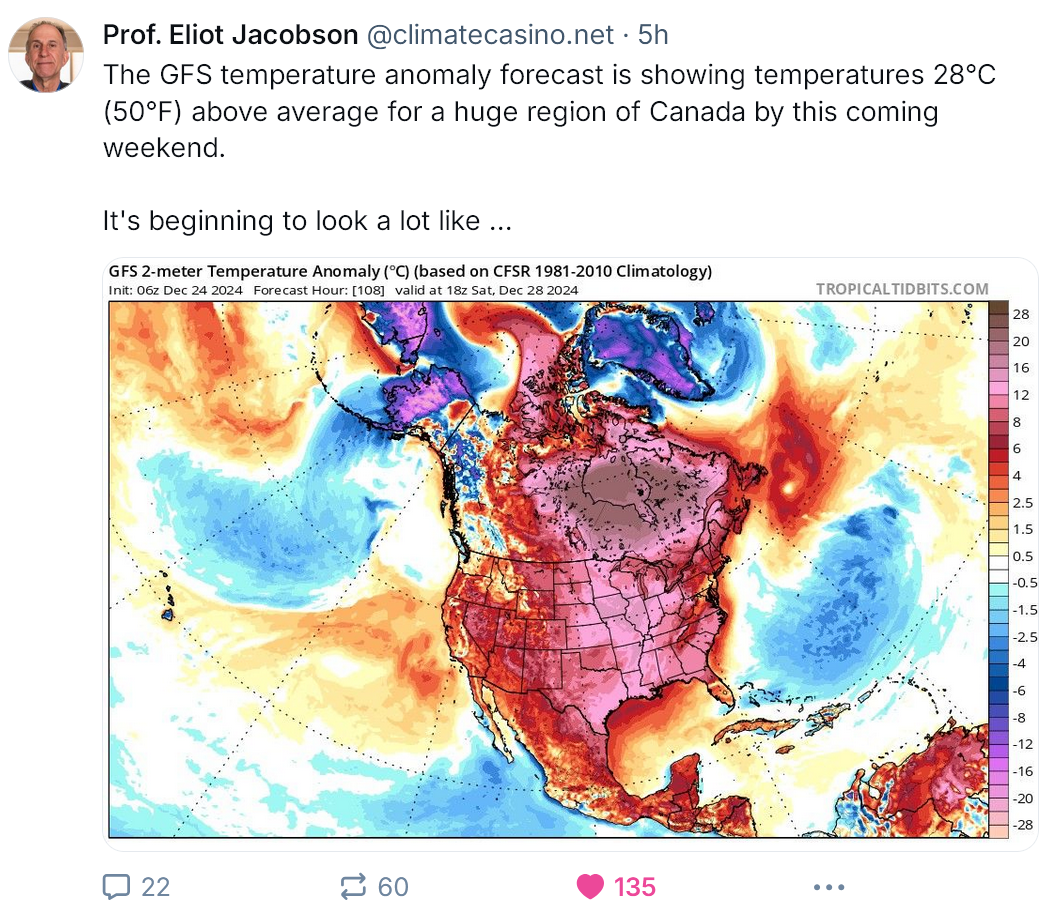Click the 22 replies count
The height and width of the screenshot is (918, 1055).
[155, 887]
